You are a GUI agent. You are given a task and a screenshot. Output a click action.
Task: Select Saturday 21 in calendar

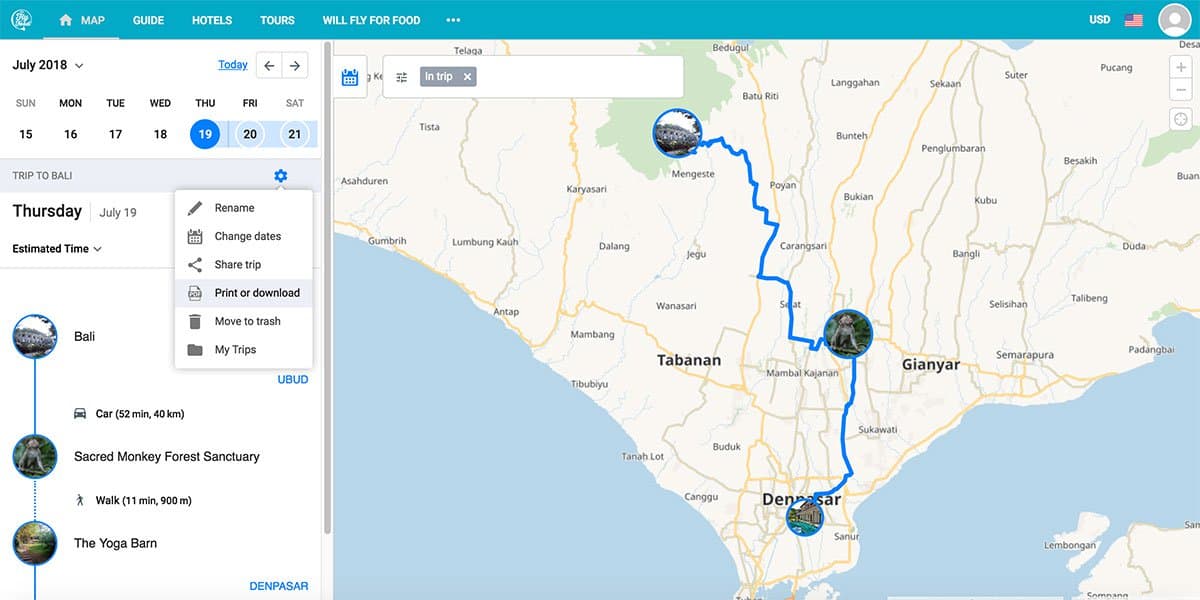coord(295,134)
